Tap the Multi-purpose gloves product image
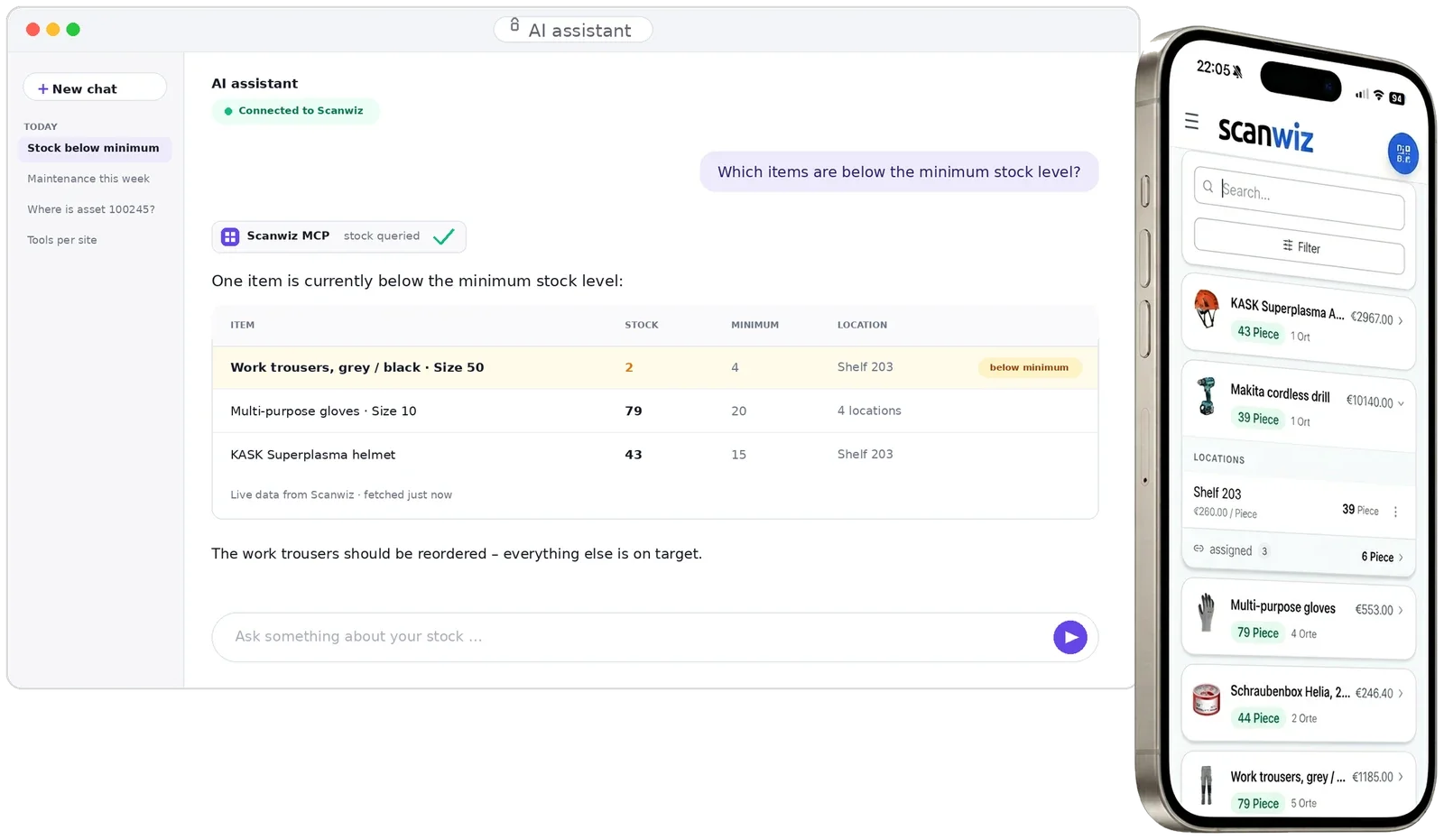The width and height of the screenshot is (1444, 840). [1206, 612]
